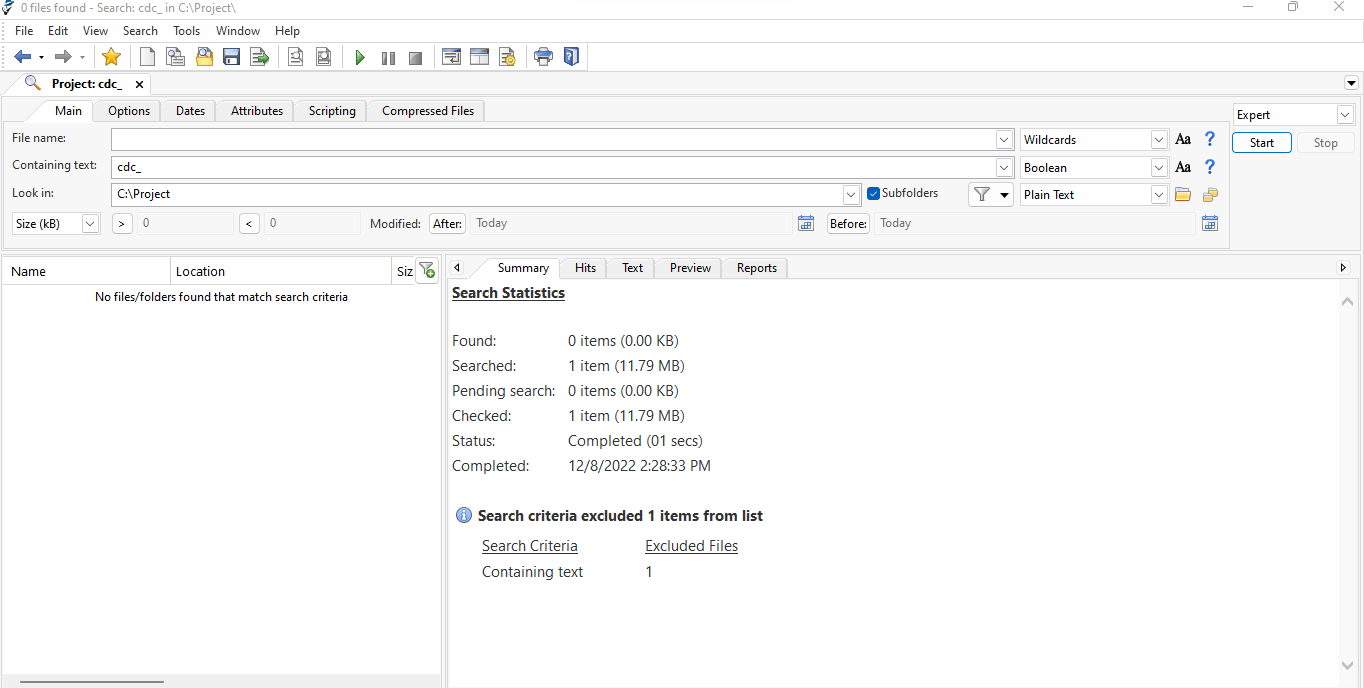Export results with green arrow icon
Image resolution: width=1364 pixels, height=688 pixels.
[260, 57]
